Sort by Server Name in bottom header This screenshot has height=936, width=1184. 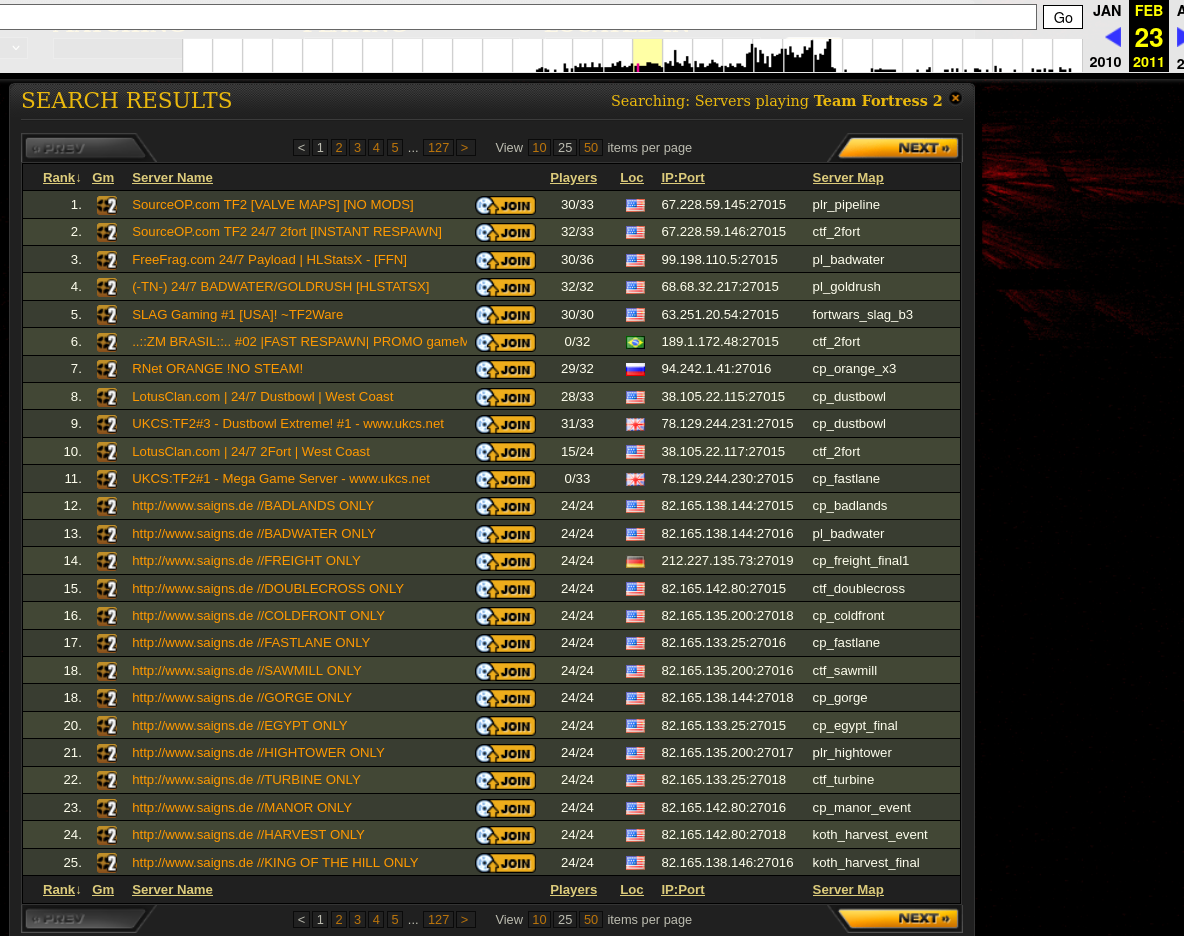tap(172, 890)
